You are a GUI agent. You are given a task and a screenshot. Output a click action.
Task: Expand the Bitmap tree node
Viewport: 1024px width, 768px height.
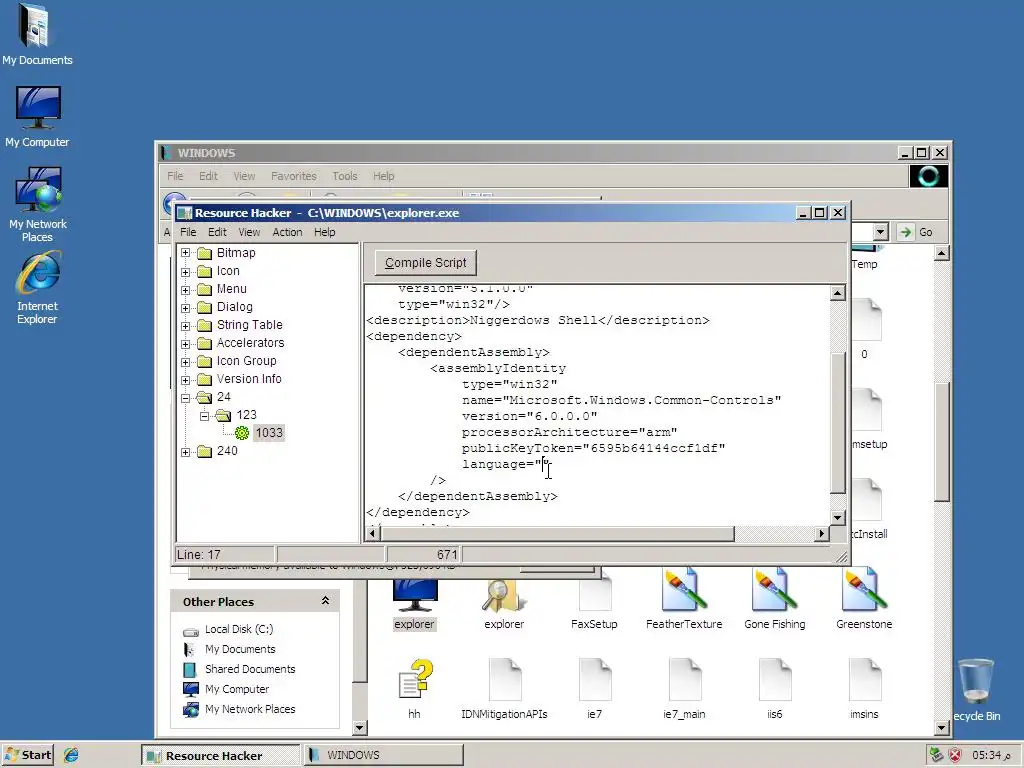pos(185,253)
